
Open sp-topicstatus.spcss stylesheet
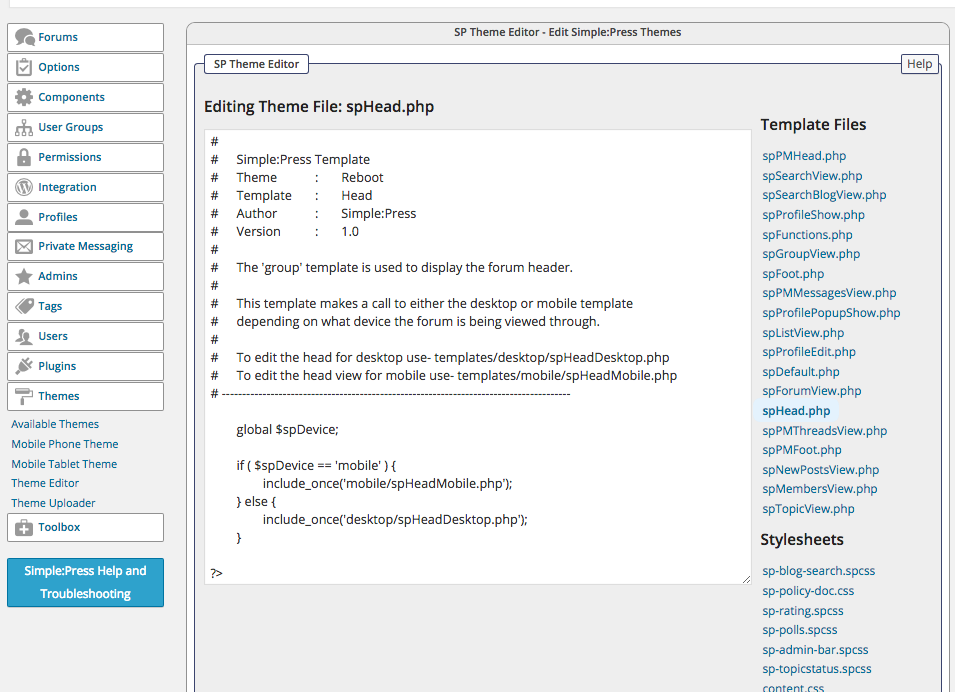pos(817,669)
